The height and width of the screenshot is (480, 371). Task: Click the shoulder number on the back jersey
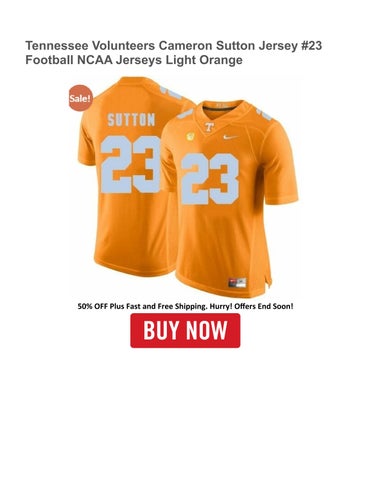tap(170, 92)
